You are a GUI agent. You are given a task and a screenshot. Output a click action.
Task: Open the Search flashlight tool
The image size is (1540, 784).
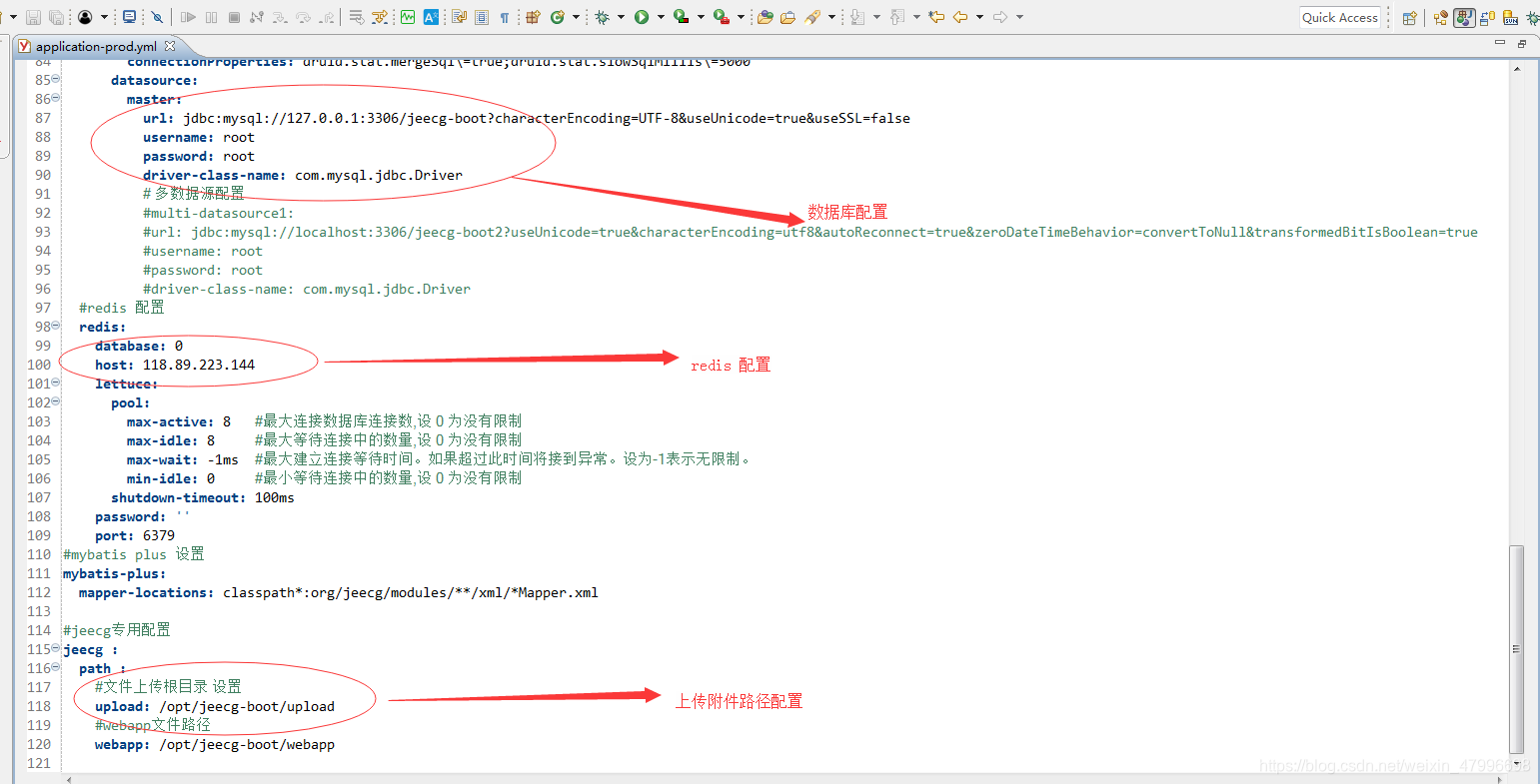[812, 17]
